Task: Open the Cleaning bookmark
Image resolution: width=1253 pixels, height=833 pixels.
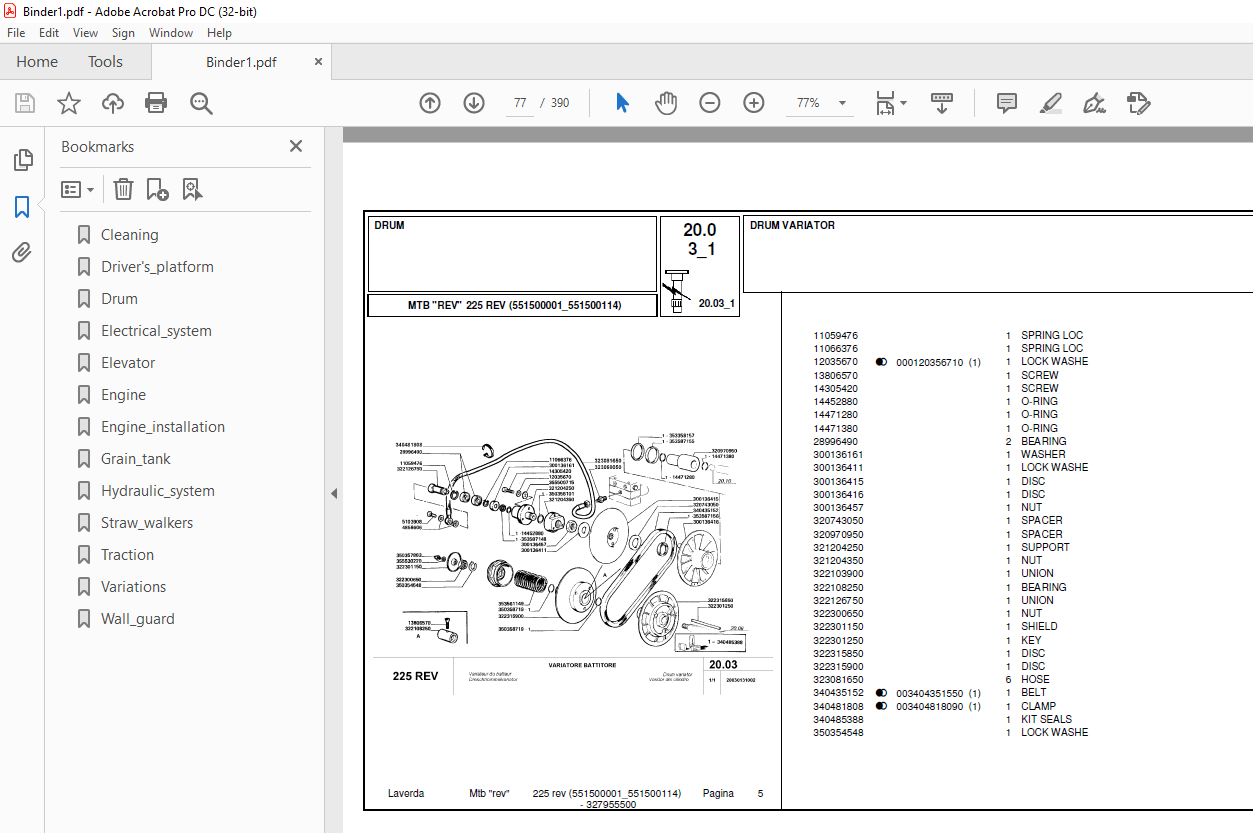Action: [129, 235]
